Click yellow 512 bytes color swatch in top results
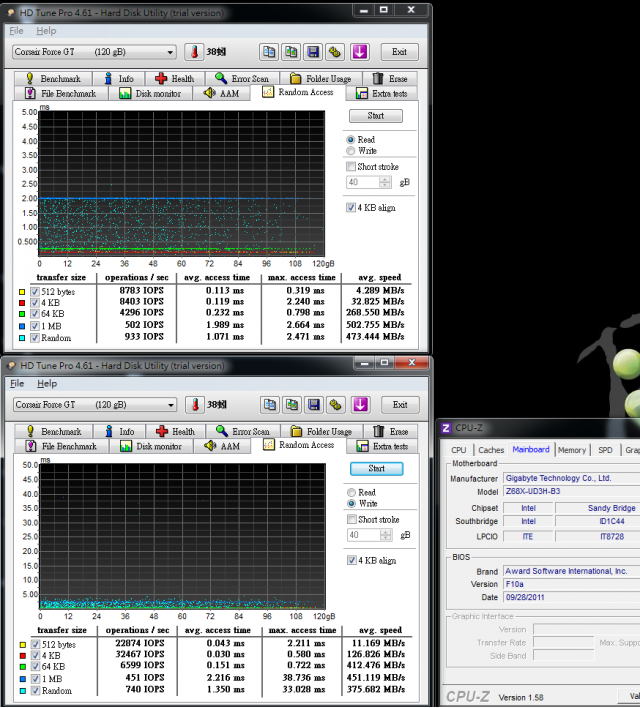Viewport: 640px width, 708px height. click(22, 292)
